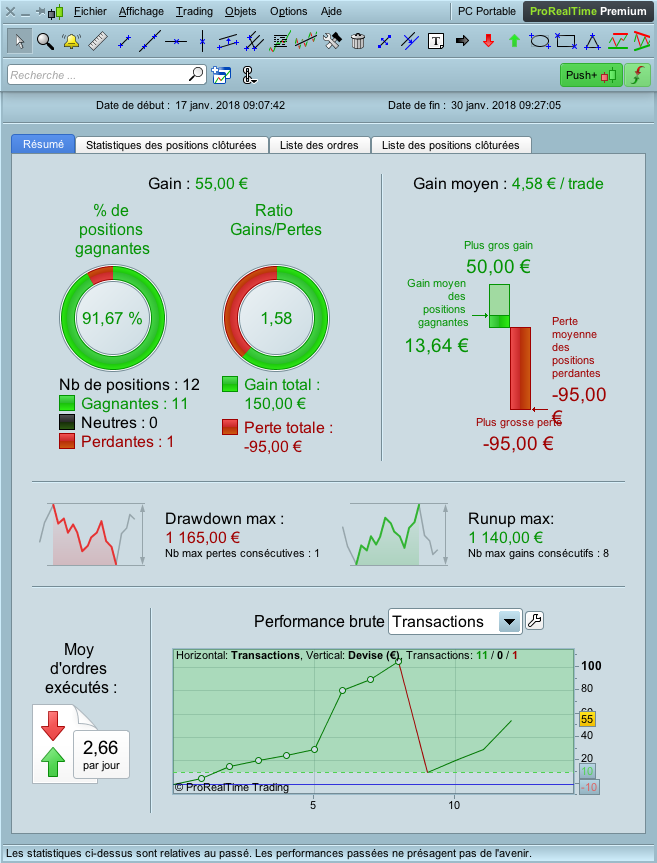Click the green and red zigzag chart icon
Screen dimensions: 657x863
tap(618, 41)
